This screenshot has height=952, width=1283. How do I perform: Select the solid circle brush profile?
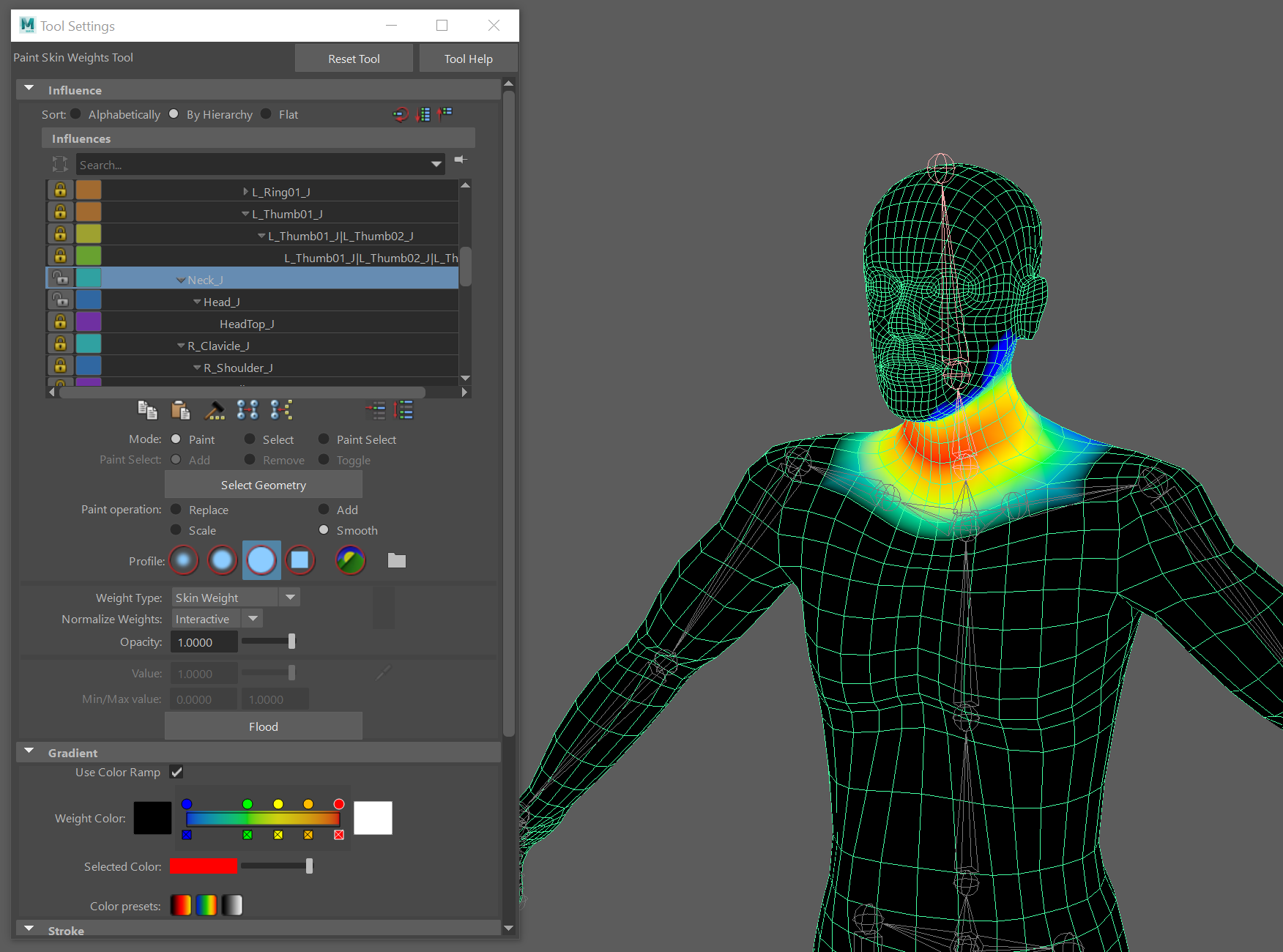point(261,561)
